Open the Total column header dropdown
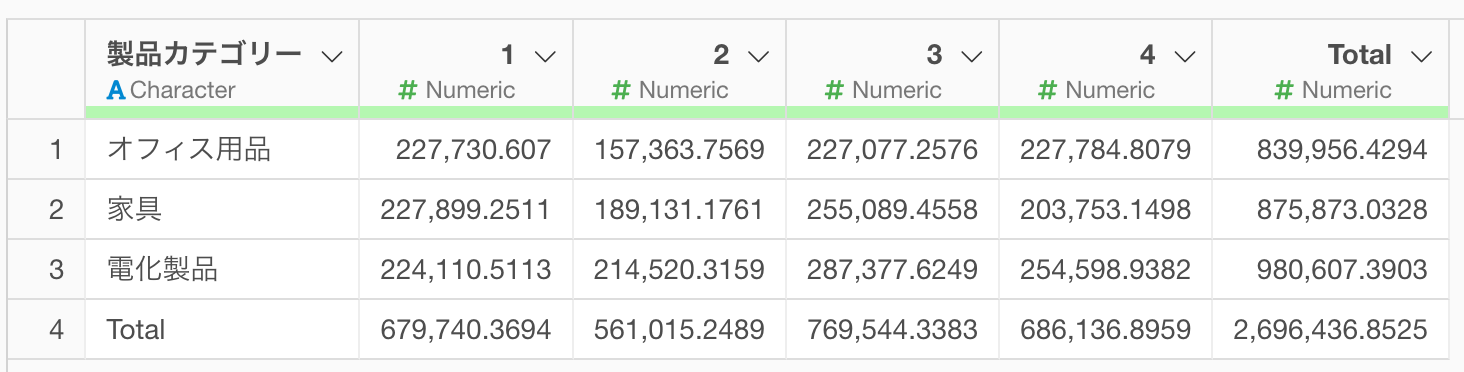Image resolution: width=1464 pixels, height=372 pixels. coord(1421,56)
